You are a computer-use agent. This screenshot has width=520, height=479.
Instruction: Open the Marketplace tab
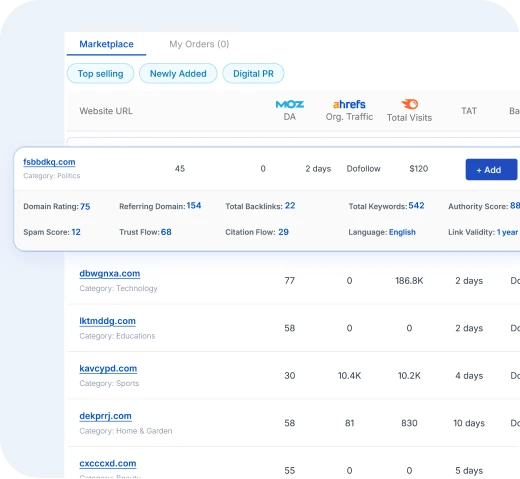point(106,44)
